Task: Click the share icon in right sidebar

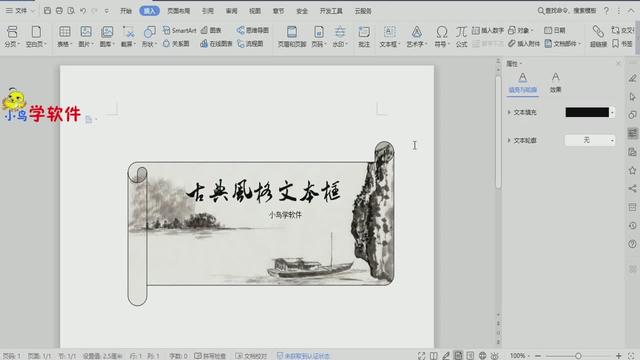Action: click(632, 189)
